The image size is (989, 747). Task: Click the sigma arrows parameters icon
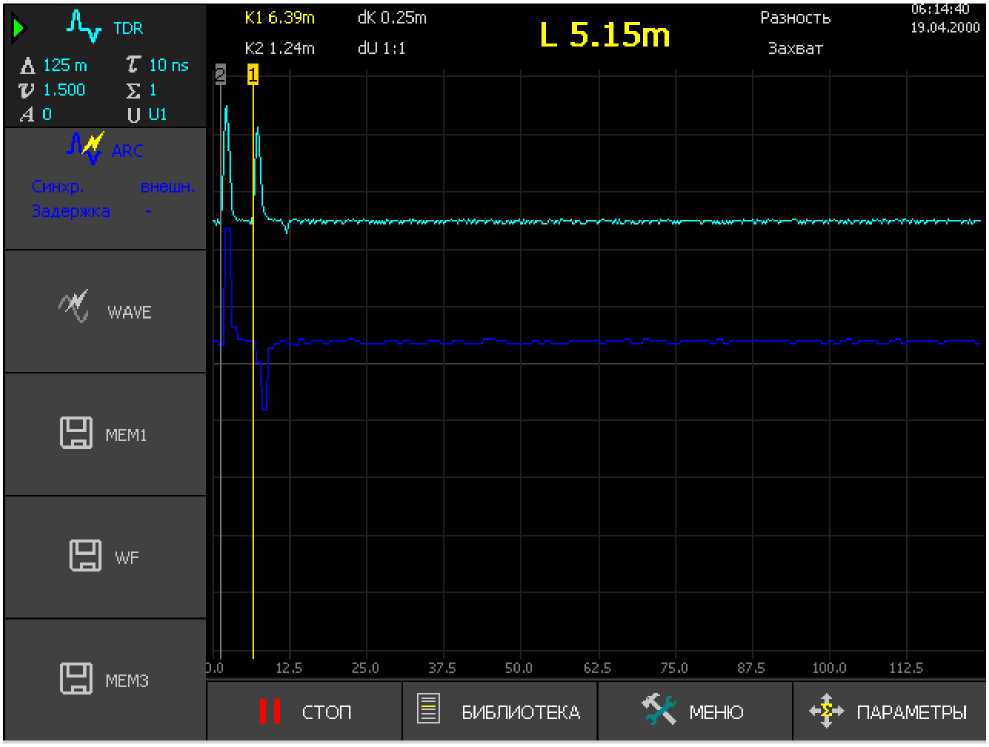coord(826,710)
